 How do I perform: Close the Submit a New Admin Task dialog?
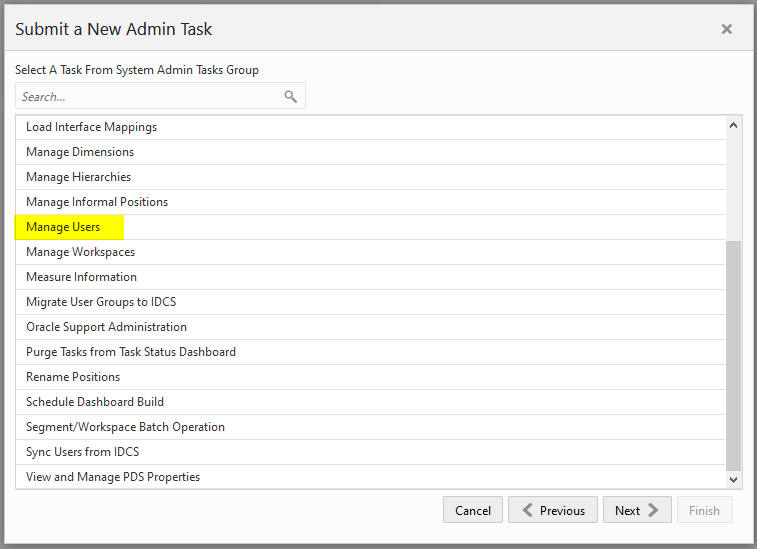click(x=727, y=29)
